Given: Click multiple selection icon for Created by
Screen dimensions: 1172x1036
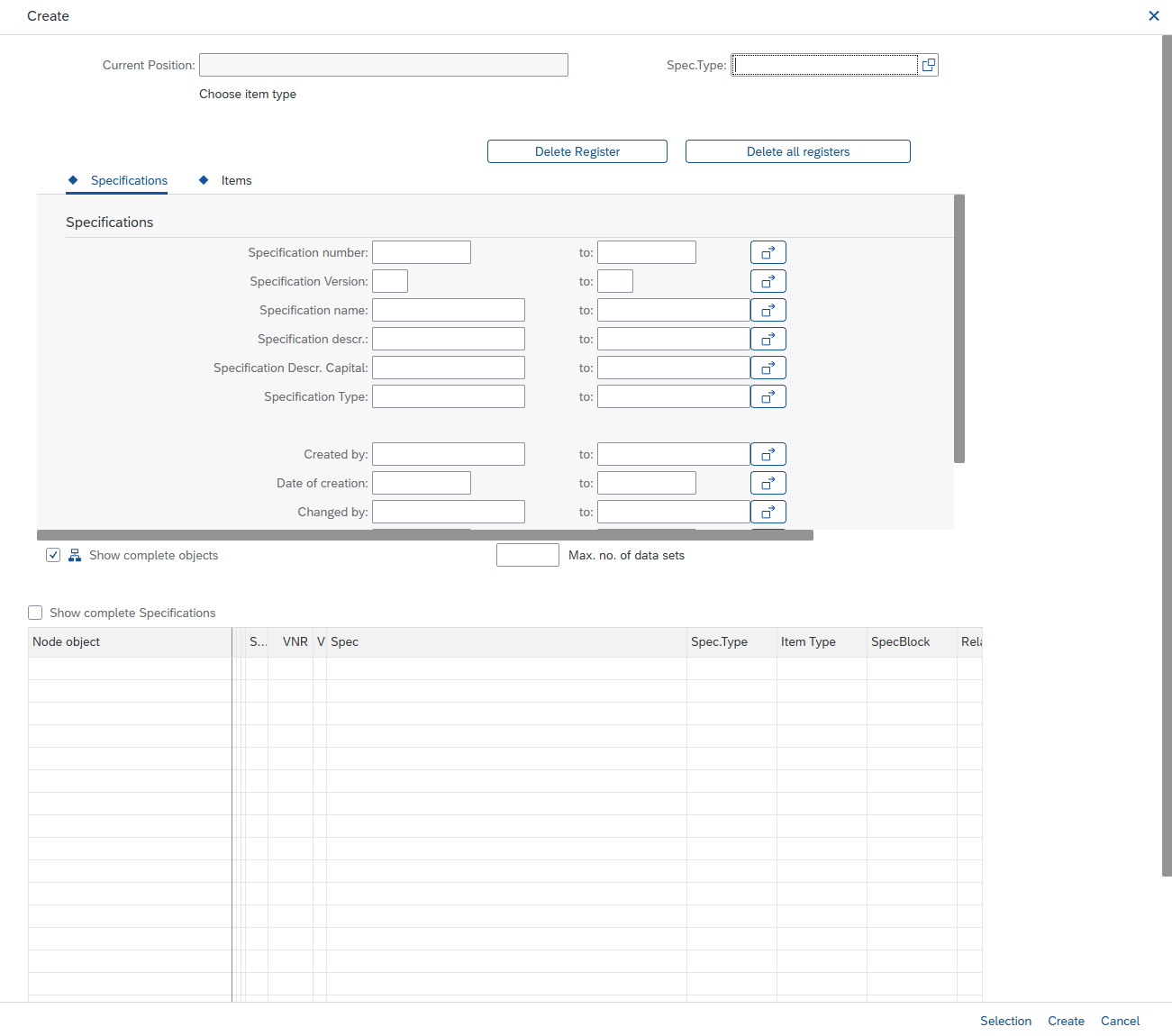Looking at the screenshot, I should click(x=768, y=454).
